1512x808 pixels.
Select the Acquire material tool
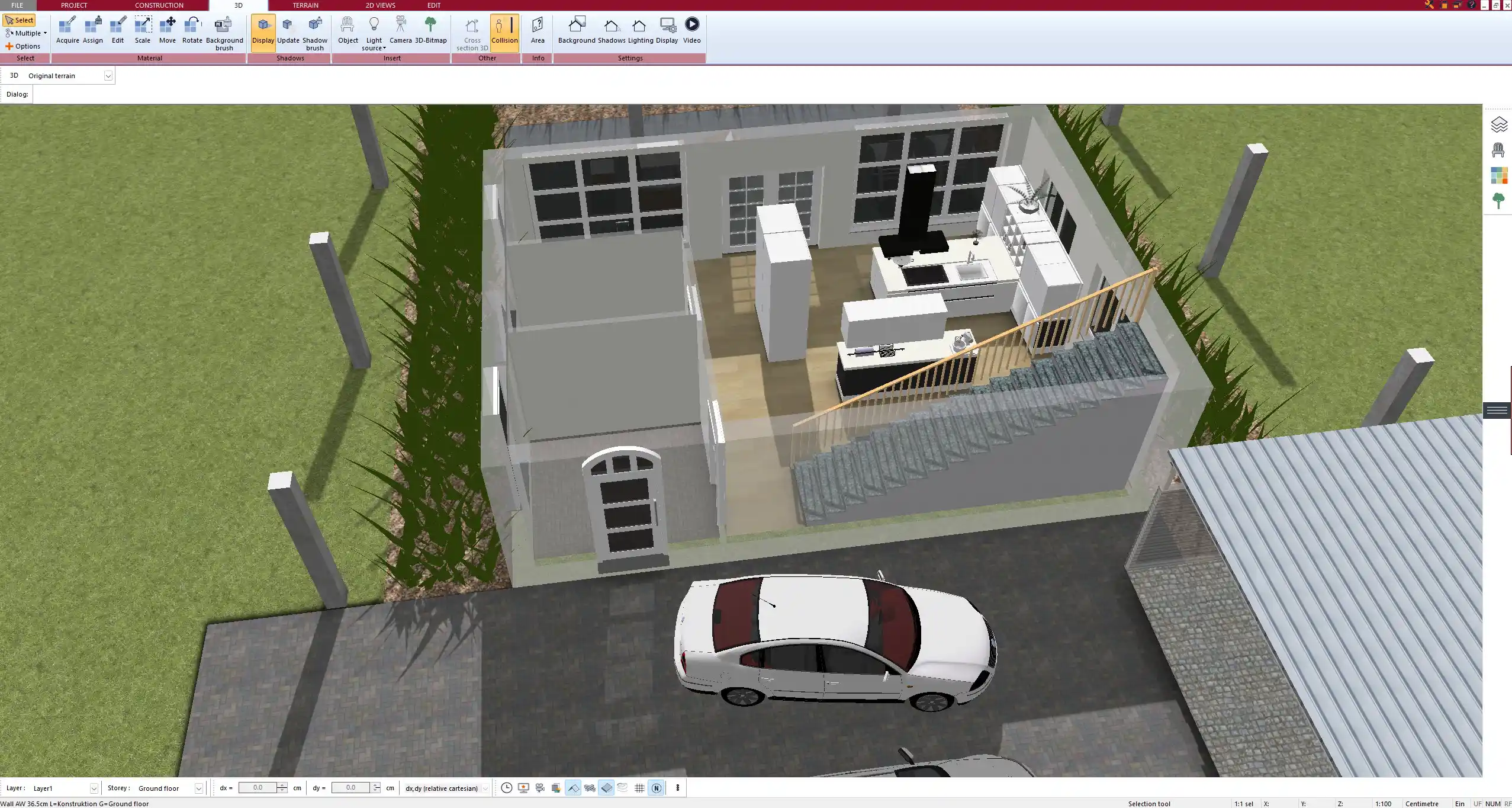pyautogui.click(x=67, y=30)
